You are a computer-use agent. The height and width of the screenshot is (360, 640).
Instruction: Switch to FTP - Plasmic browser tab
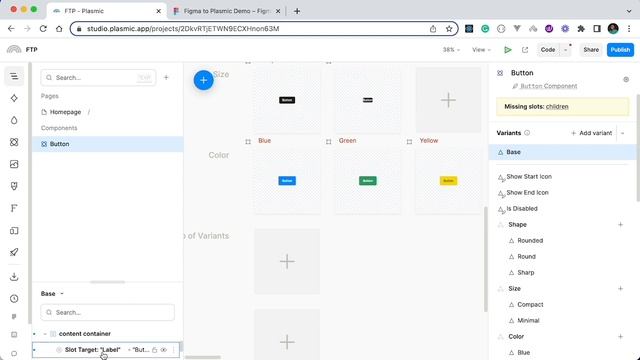coord(107,11)
